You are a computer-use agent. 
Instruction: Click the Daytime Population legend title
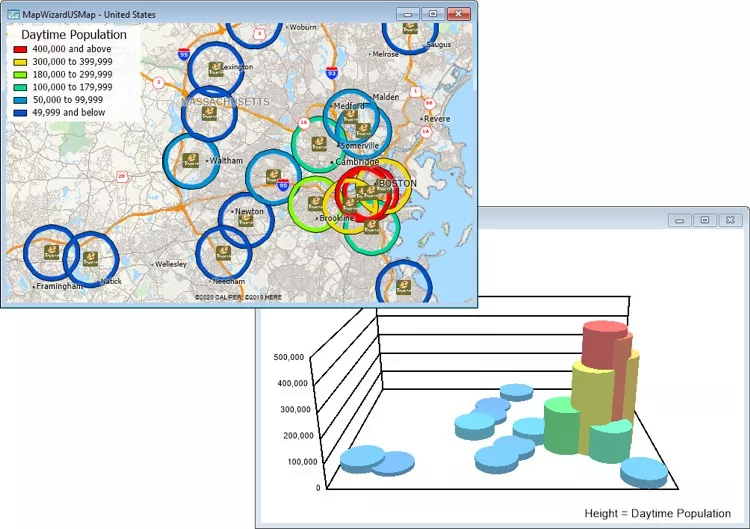74,34
